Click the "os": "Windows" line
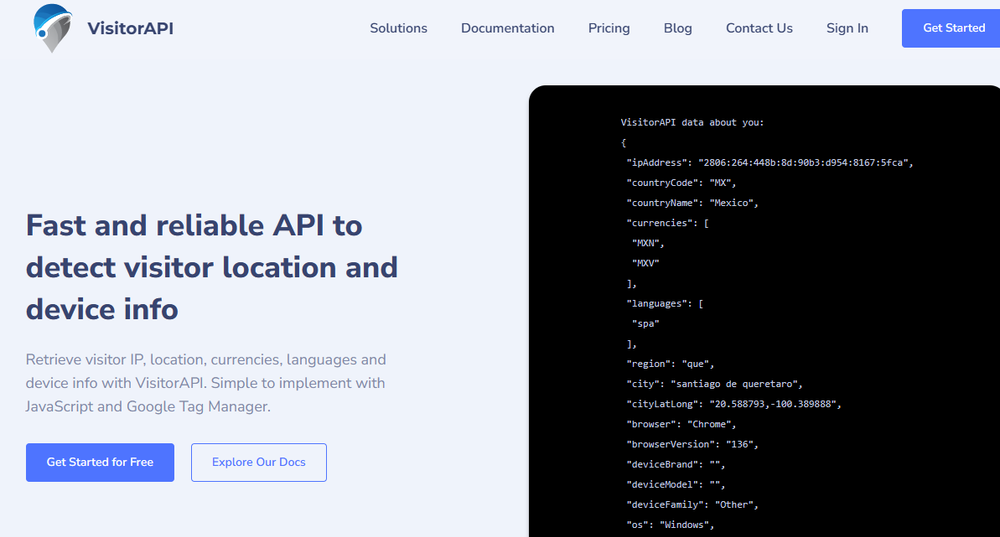 [x=670, y=525]
